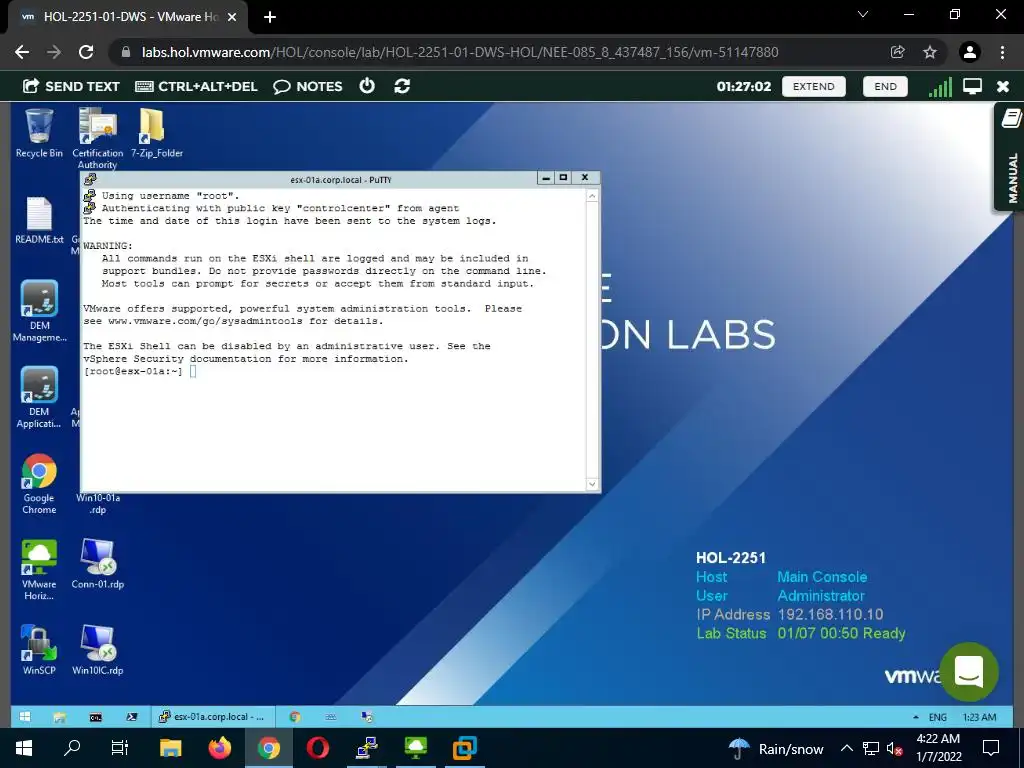Send CTRL+ALT+DEL to the console
This screenshot has height=768, width=1024.
point(196,86)
